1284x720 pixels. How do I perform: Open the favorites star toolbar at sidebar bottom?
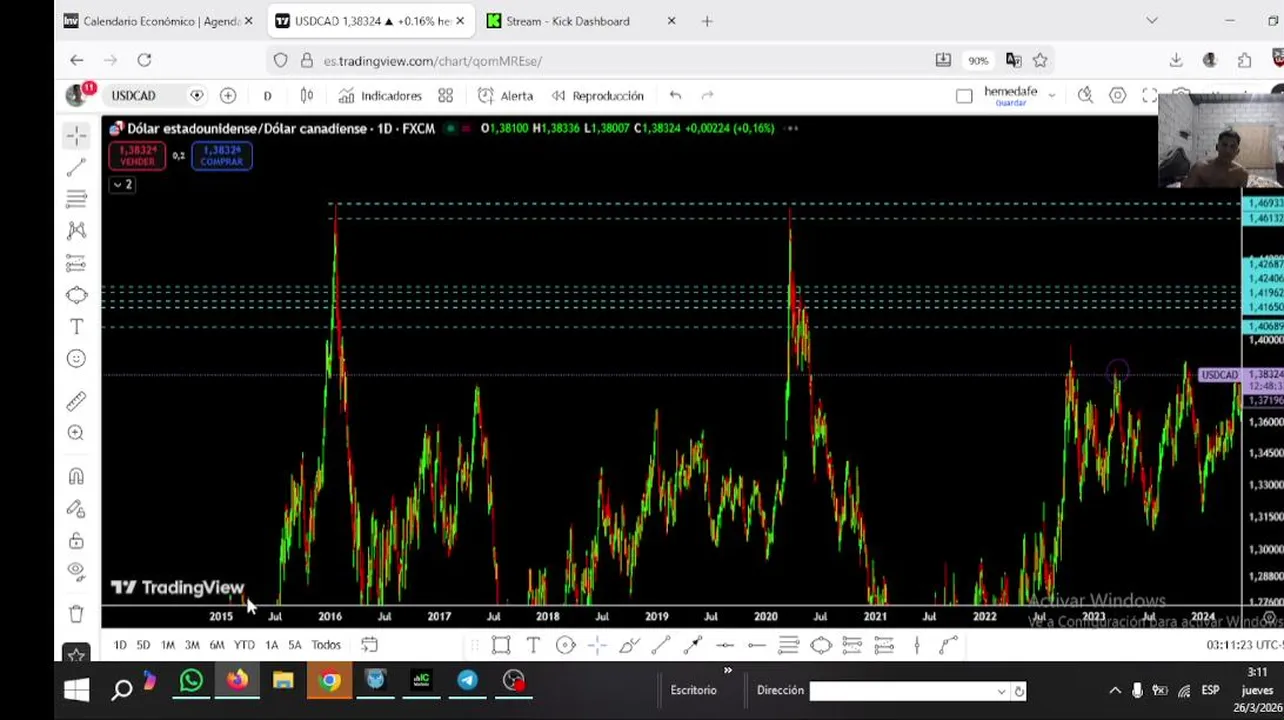click(x=76, y=656)
